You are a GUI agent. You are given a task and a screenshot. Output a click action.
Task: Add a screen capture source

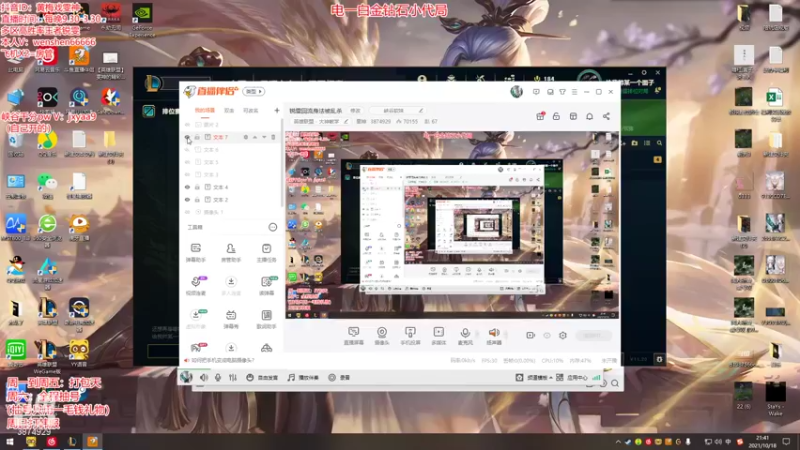click(x=354, y=336)
